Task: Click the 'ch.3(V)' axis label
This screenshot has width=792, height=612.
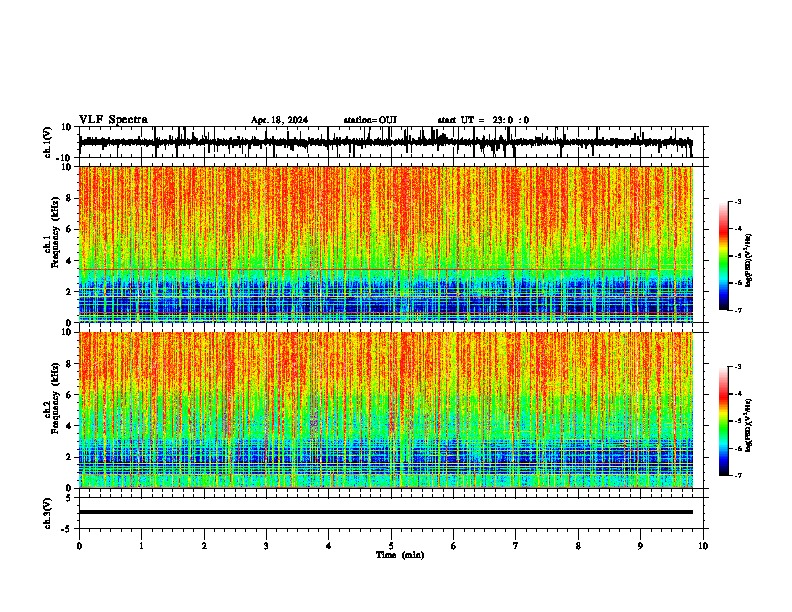Action: click(48, 513)
